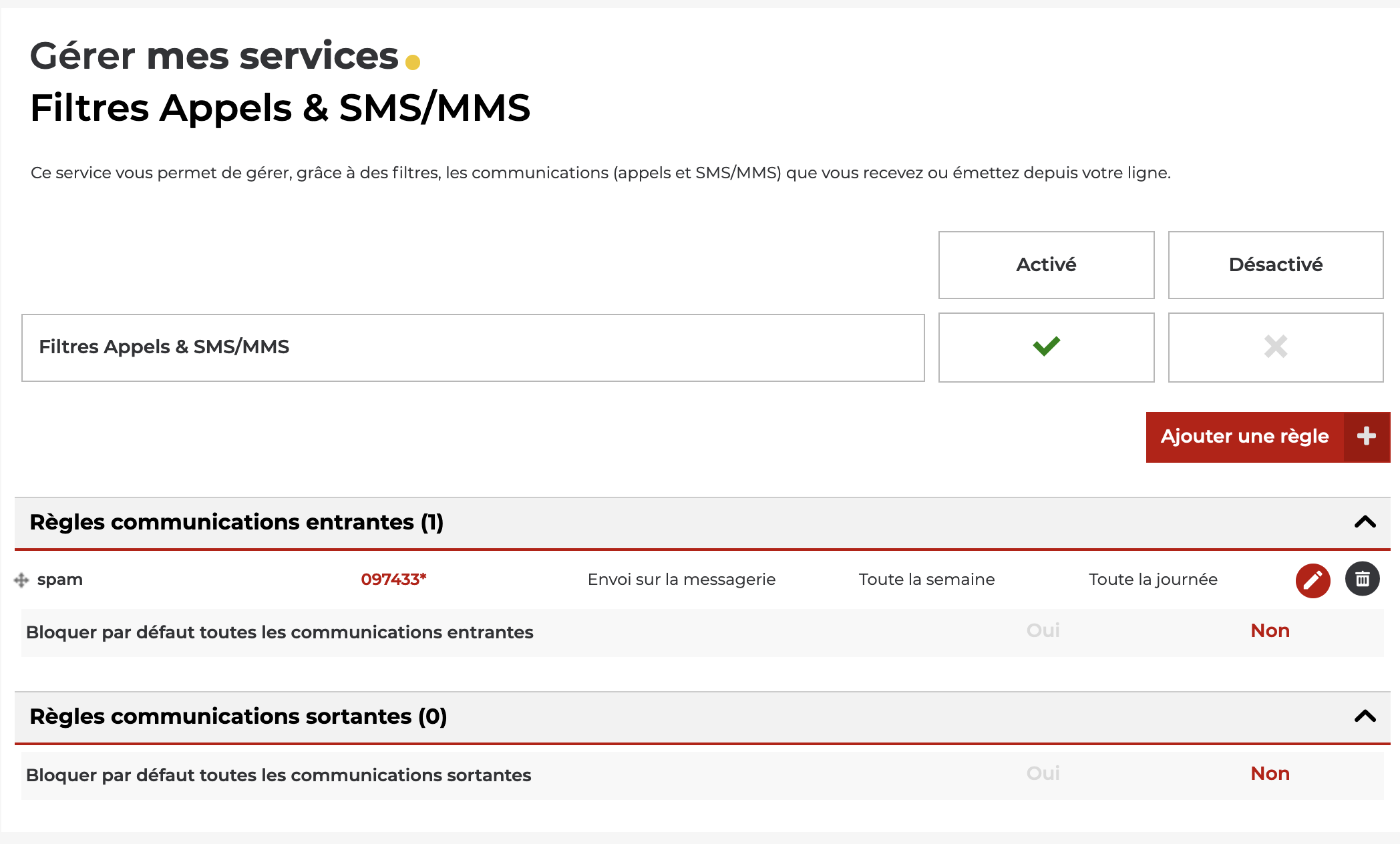Select the spam rule name

(60, 579)
